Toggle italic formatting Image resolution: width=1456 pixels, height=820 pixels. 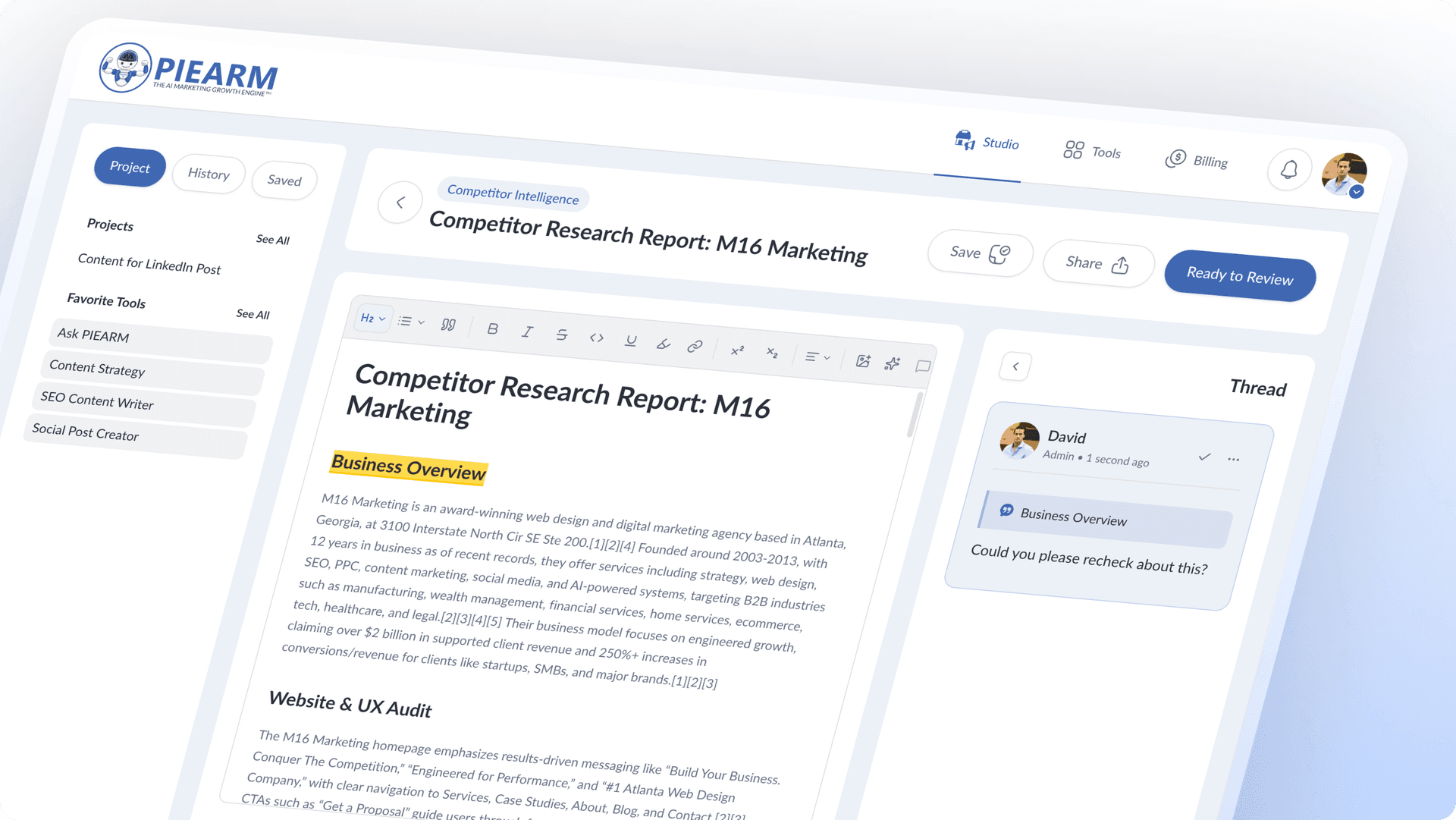pos(527,331)
